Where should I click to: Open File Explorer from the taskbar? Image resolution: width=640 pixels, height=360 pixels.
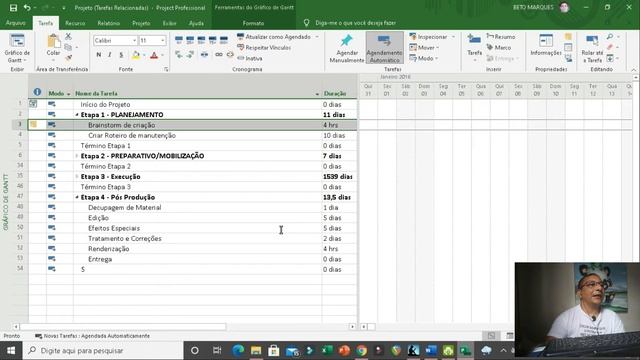point(256,350)
